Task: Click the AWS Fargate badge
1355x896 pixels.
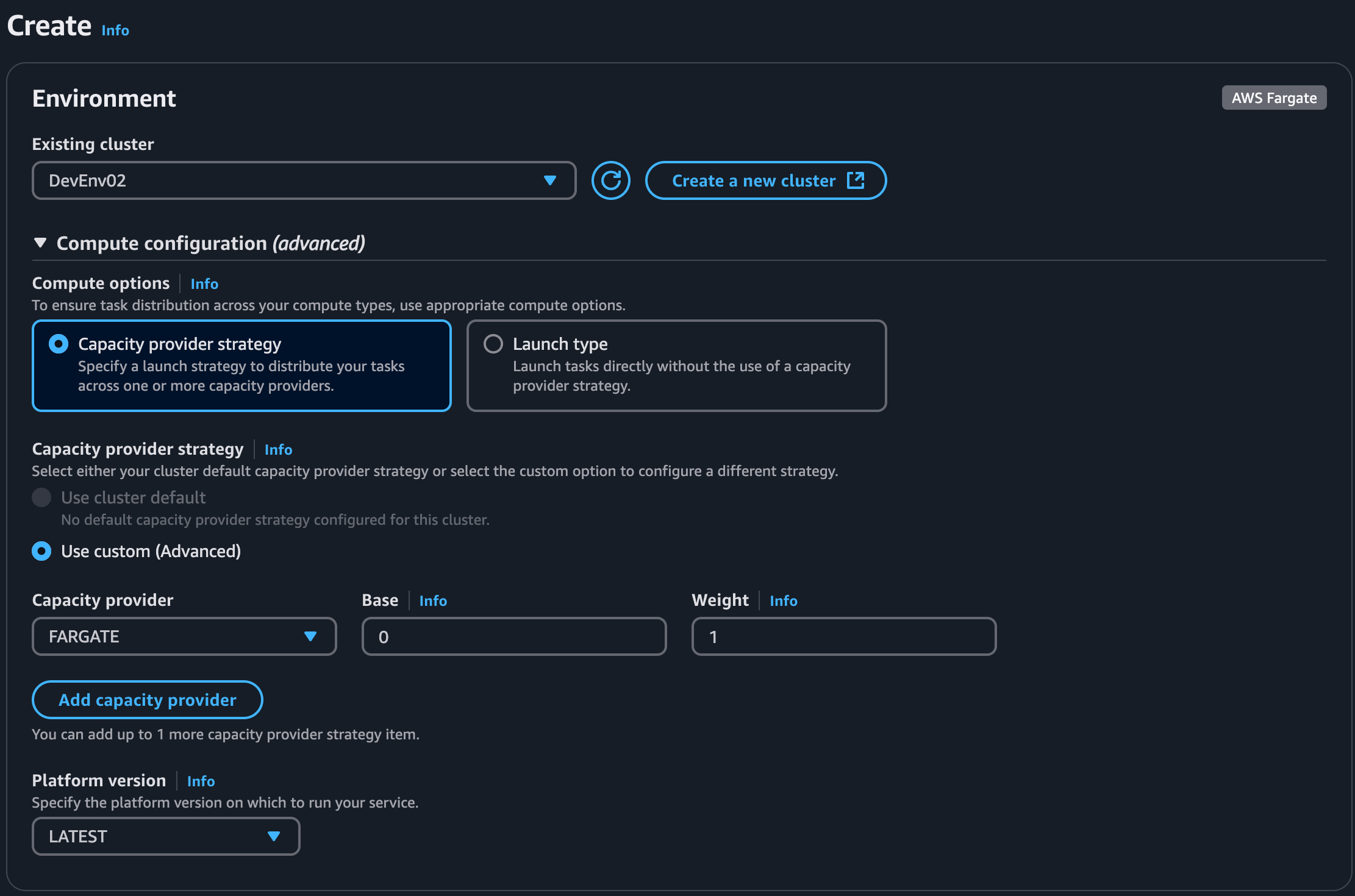Action: (1274, 98)
